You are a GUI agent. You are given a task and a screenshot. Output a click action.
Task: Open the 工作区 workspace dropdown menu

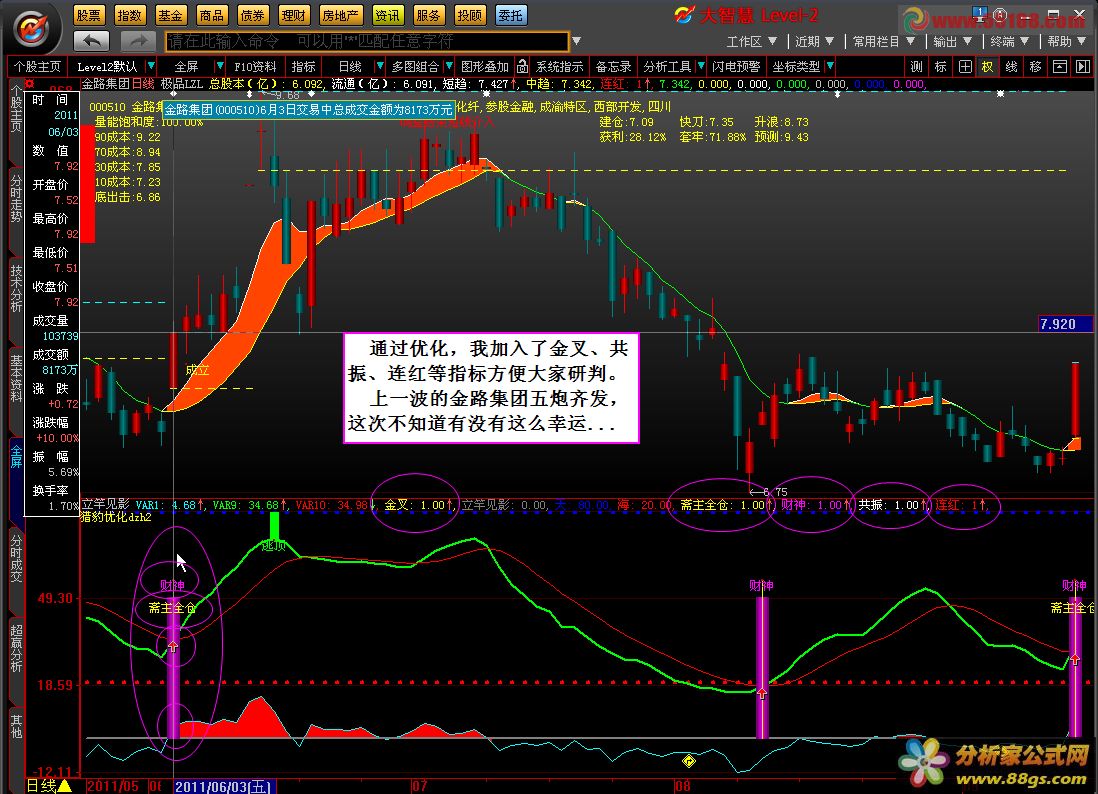(x=751, y=41)
